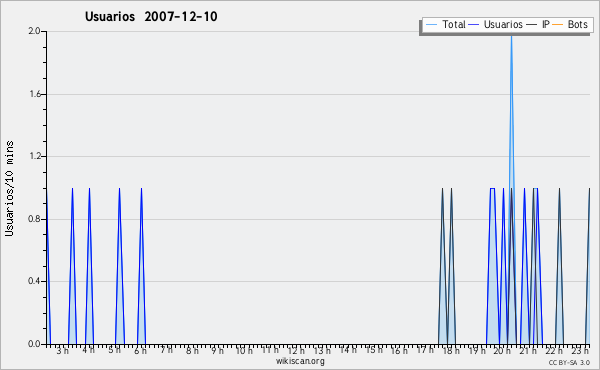The height and width of the screenshot is (370, 600).
Task: Click the 1.2 y-axis value
Action: [34, 156]
